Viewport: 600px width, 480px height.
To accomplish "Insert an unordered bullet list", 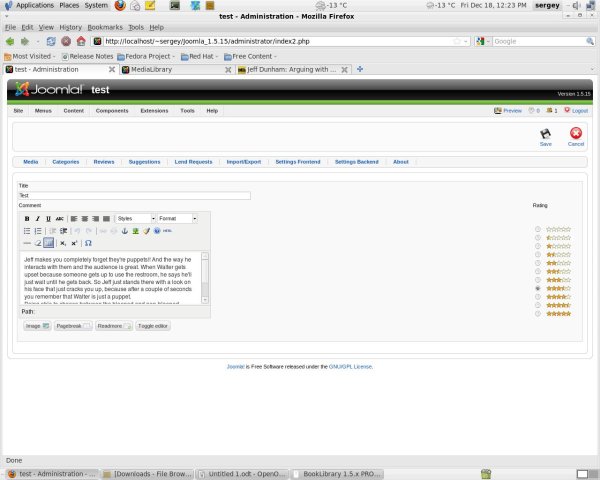I will (27, 231).
